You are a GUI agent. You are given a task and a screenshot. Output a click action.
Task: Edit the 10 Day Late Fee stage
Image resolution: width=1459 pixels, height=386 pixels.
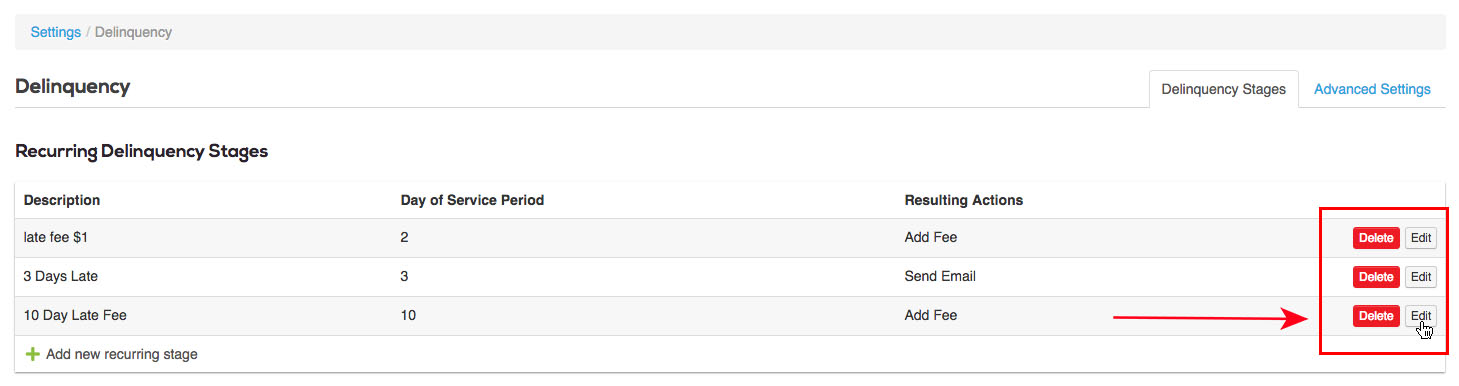click(1421, 316)
